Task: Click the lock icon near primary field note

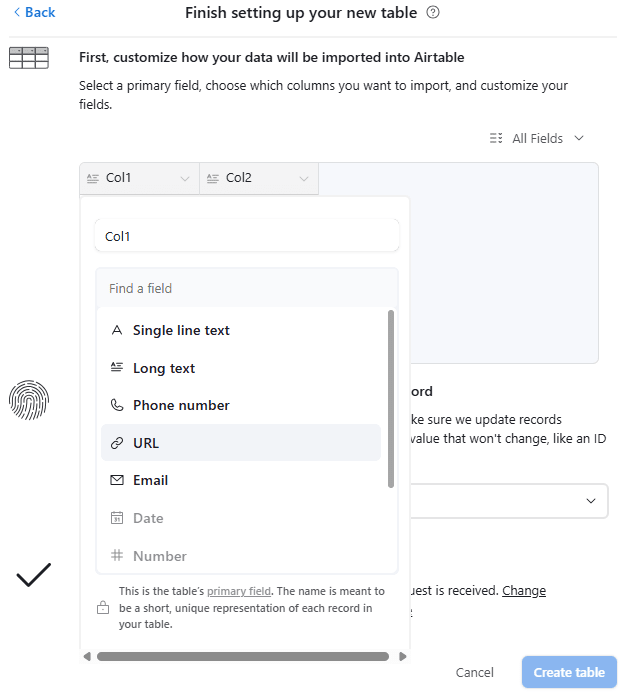Action: click(x=102, y=607)
